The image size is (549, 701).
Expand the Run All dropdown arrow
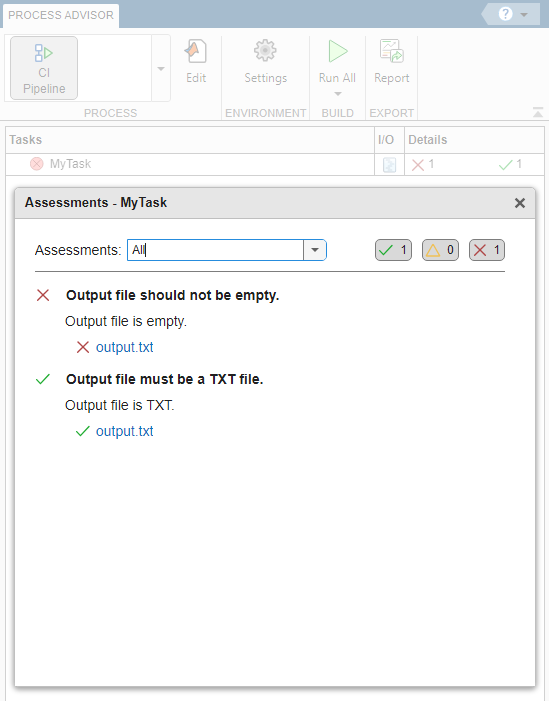click(338, 94)
